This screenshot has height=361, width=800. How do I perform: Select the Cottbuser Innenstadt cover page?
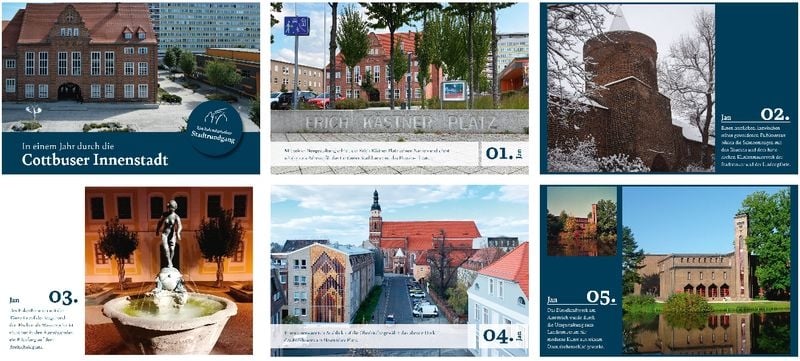pos(131,88)
